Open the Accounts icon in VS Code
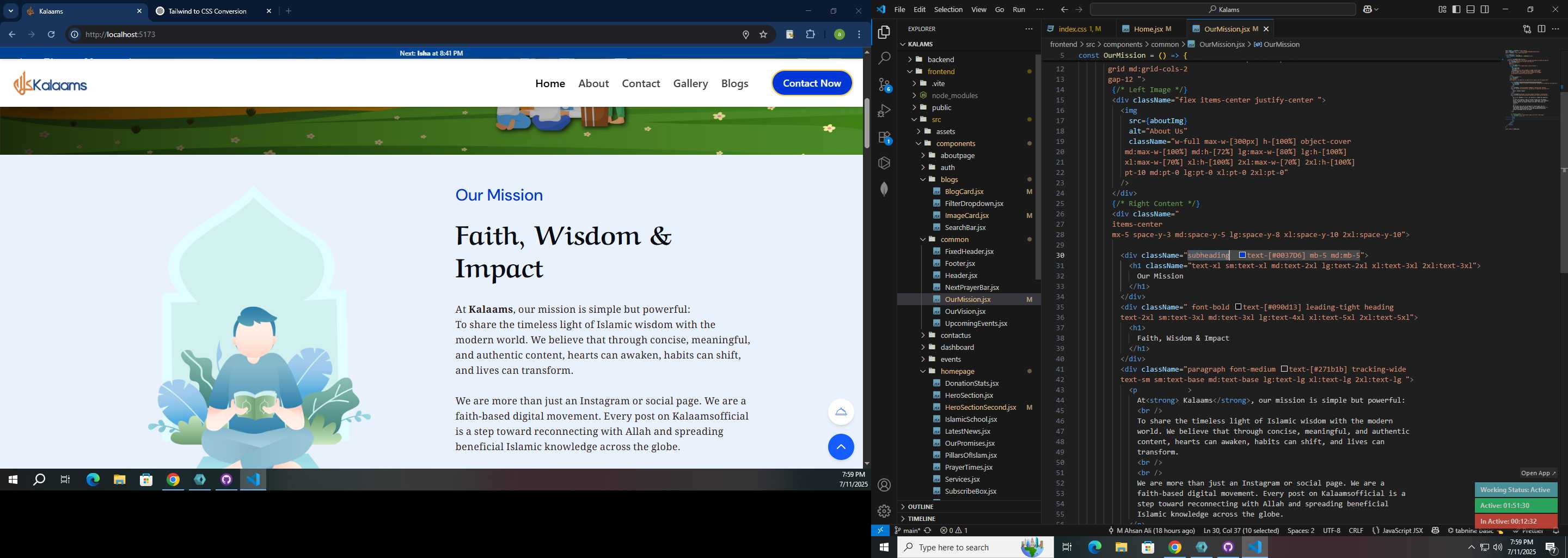This screenshot has height=558, width=1568. pyautogui.click(x=884, y=485)
